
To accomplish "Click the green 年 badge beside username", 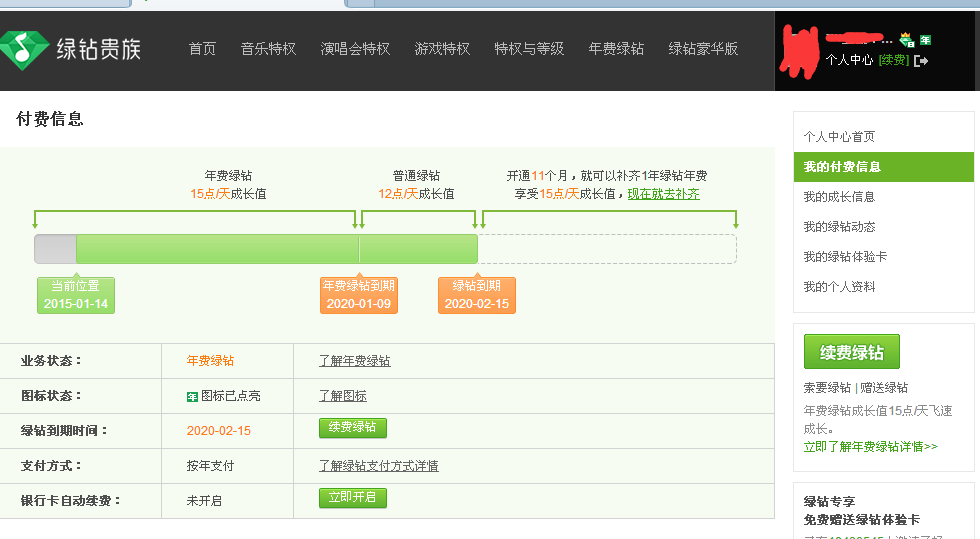I will pyautogui.click(x=926, y=40).
